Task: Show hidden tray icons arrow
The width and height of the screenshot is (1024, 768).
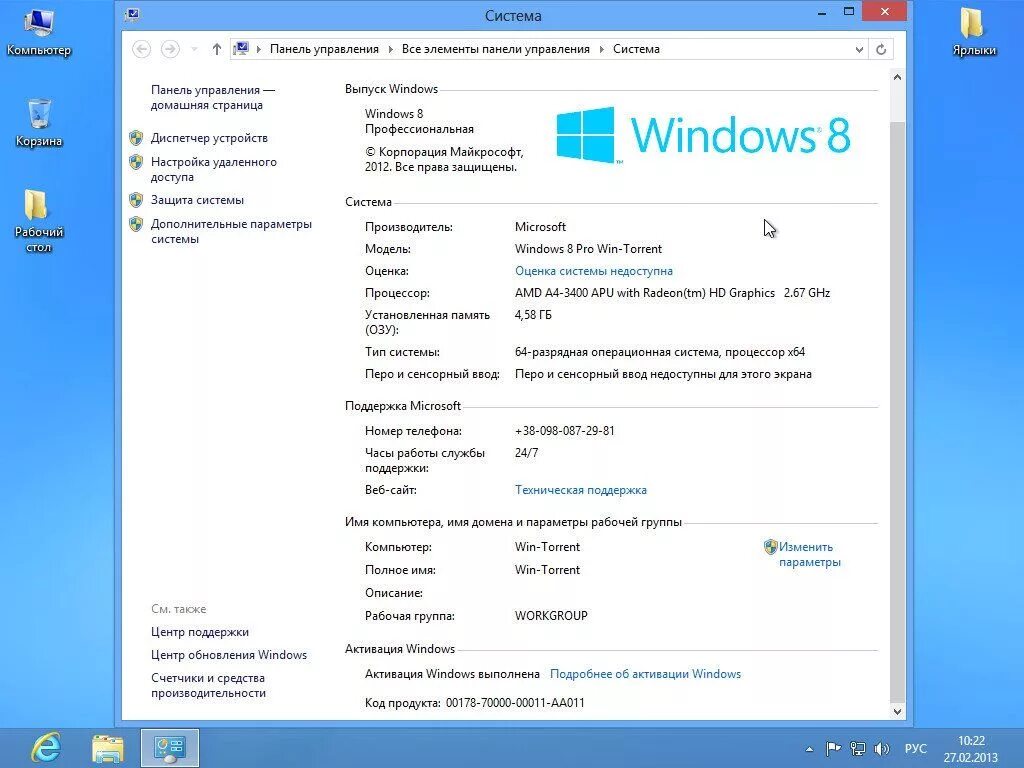Action: (809, 749)
